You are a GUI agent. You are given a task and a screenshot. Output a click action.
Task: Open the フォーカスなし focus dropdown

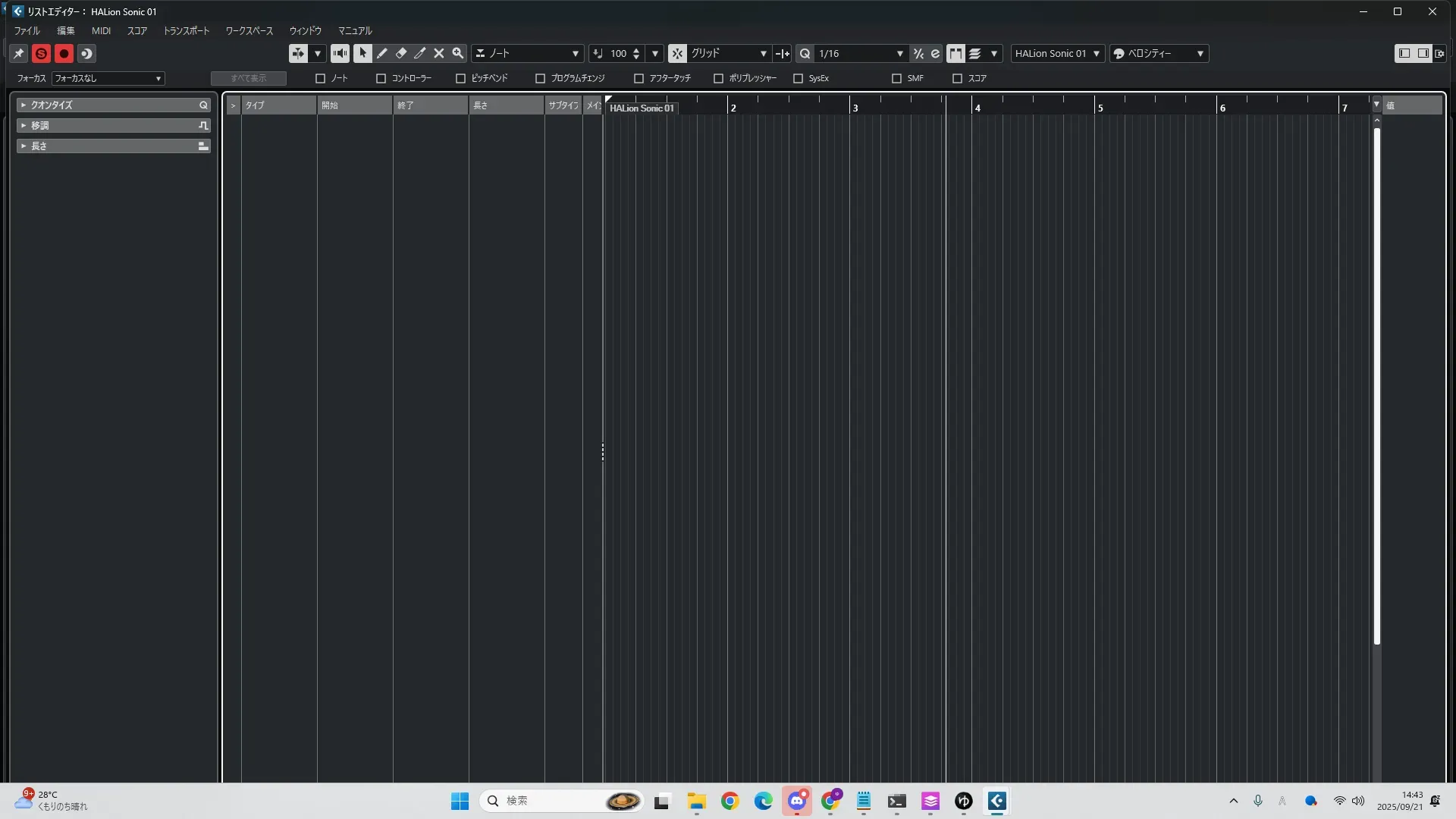tap(108, 78)
